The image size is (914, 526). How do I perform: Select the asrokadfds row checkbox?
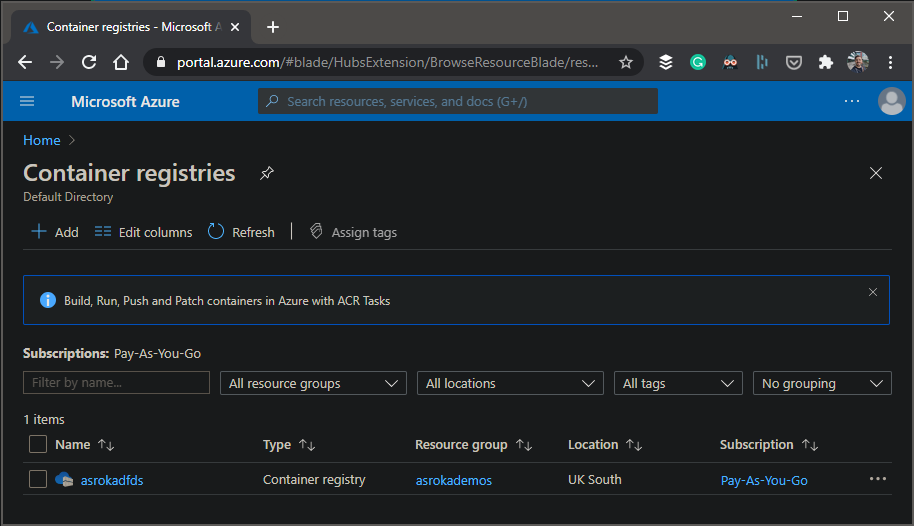[x=38, y=480]
